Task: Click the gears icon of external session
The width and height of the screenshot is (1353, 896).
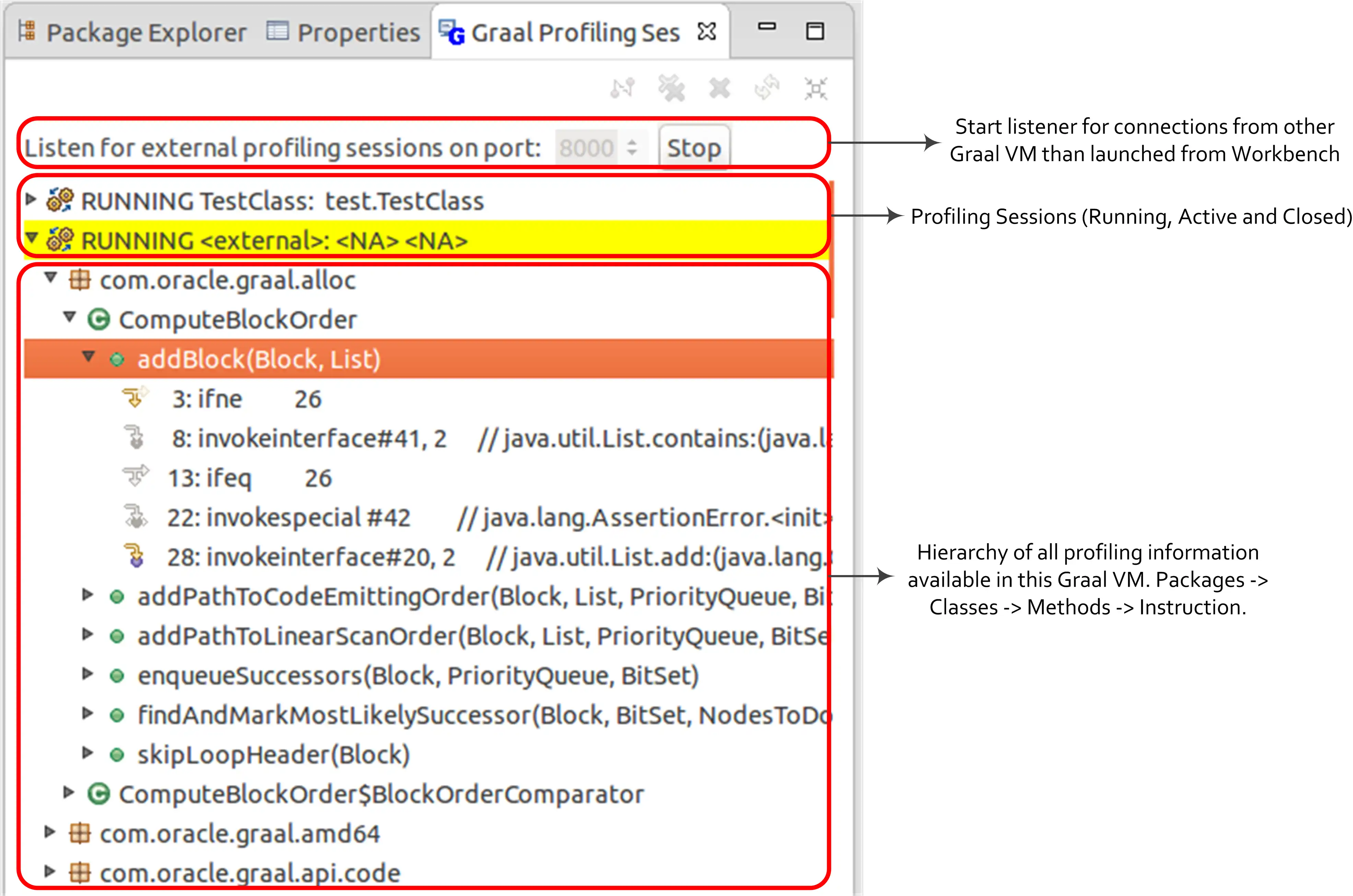Action: (x=60, y=239)
